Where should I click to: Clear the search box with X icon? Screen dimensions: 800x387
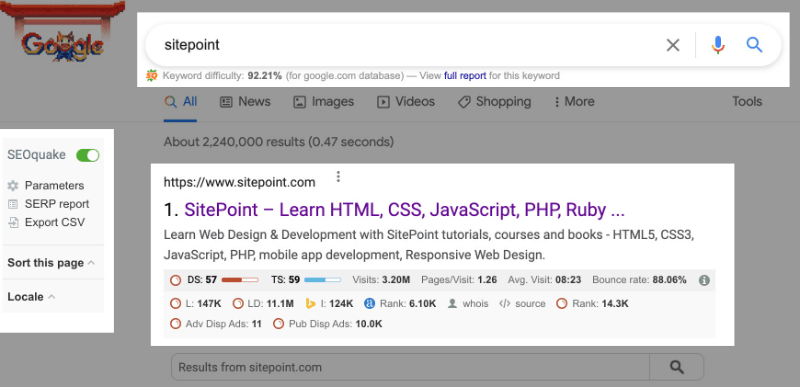tap(673, 45)
